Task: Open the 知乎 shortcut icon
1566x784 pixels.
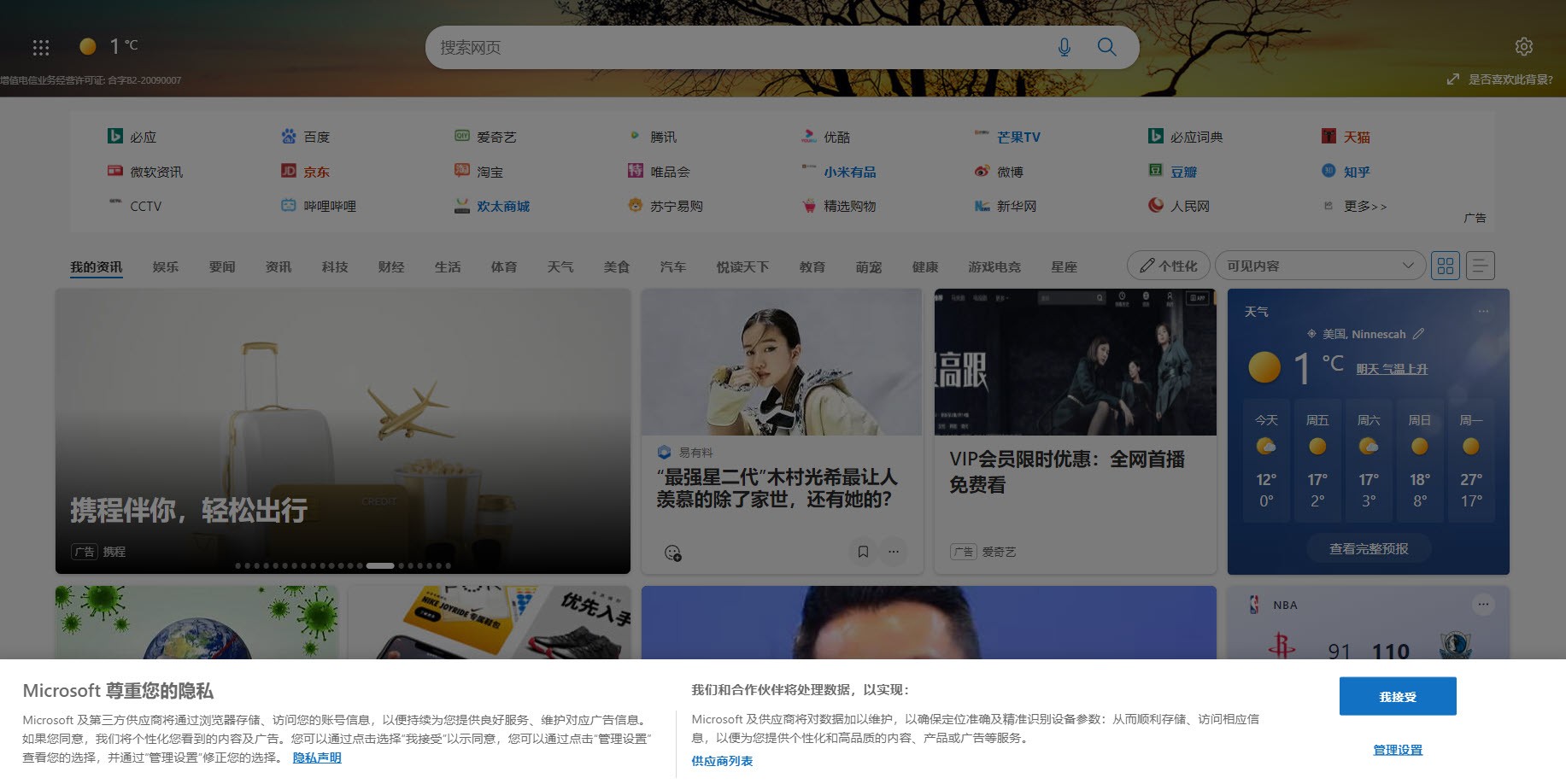Action: [1328, 171]
